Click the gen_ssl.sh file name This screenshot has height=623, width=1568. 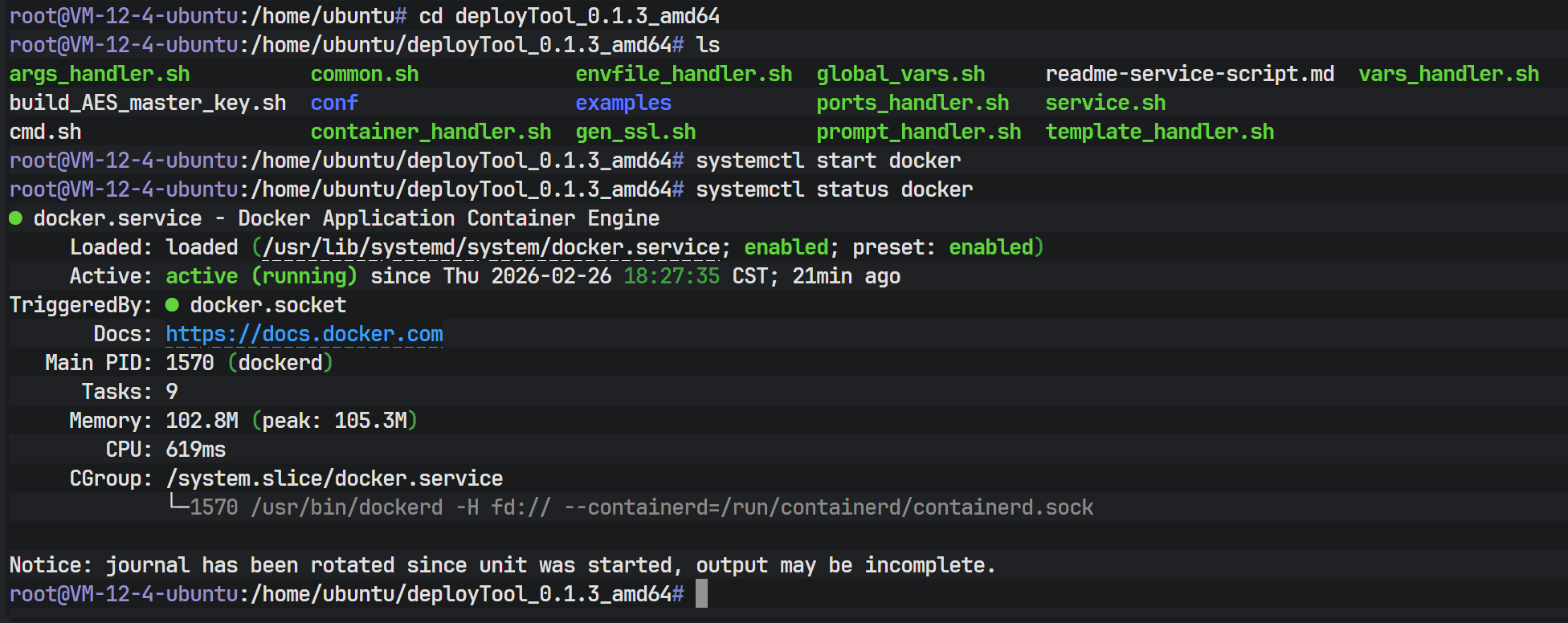635,132
